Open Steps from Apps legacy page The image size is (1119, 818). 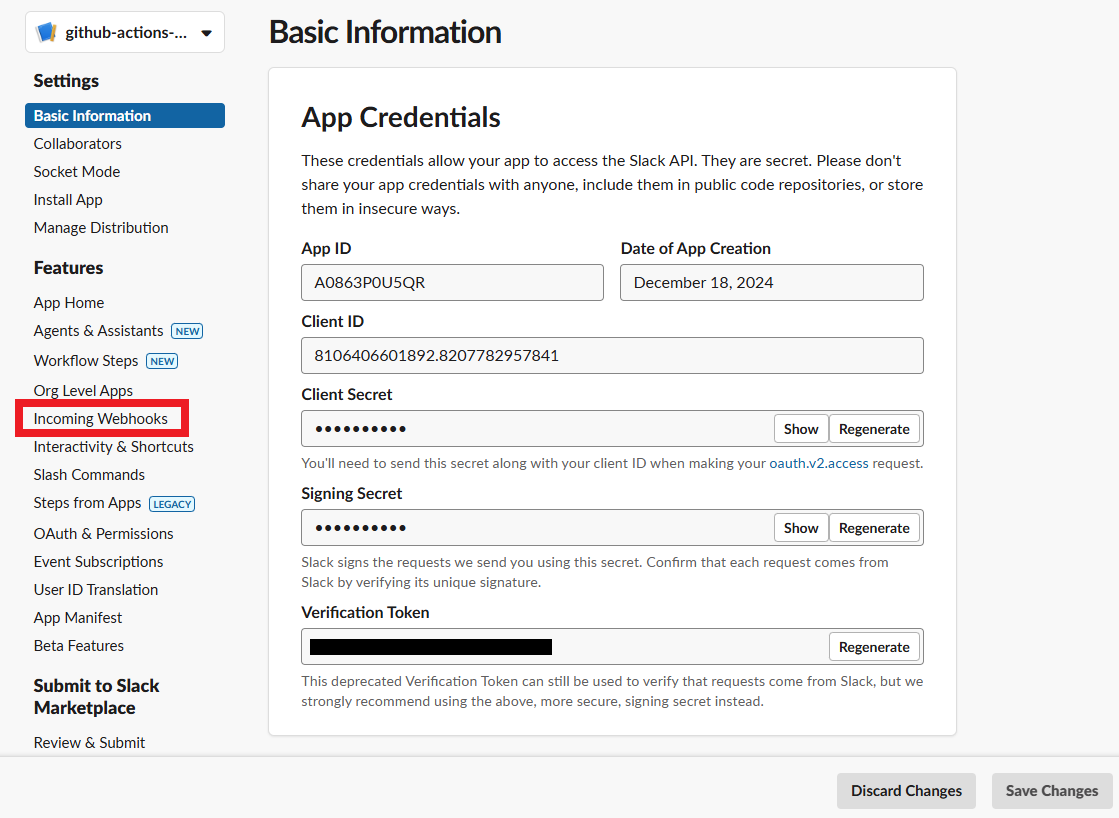pos(87,503)
